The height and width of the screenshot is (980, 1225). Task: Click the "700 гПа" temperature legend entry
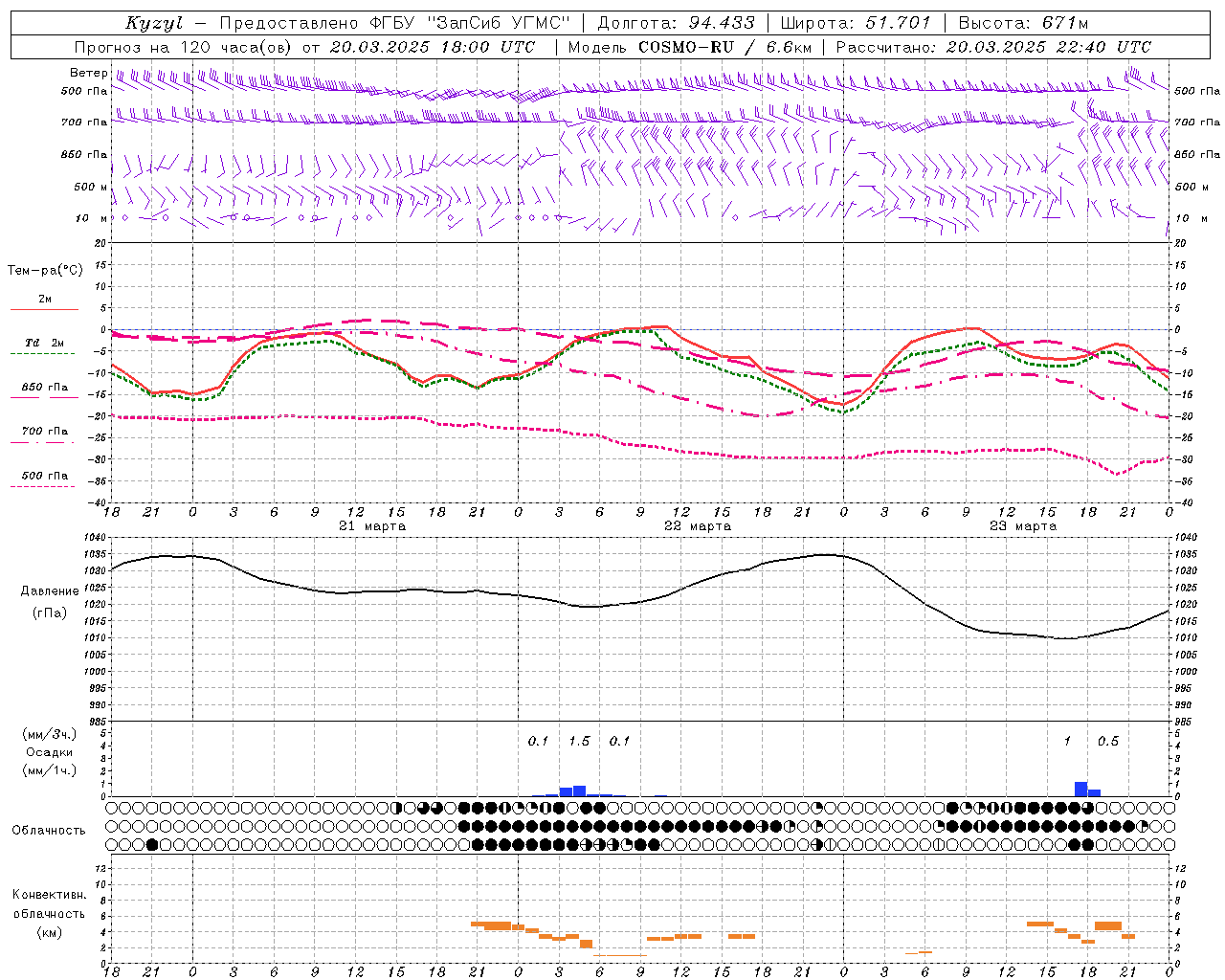click(44, 432)
